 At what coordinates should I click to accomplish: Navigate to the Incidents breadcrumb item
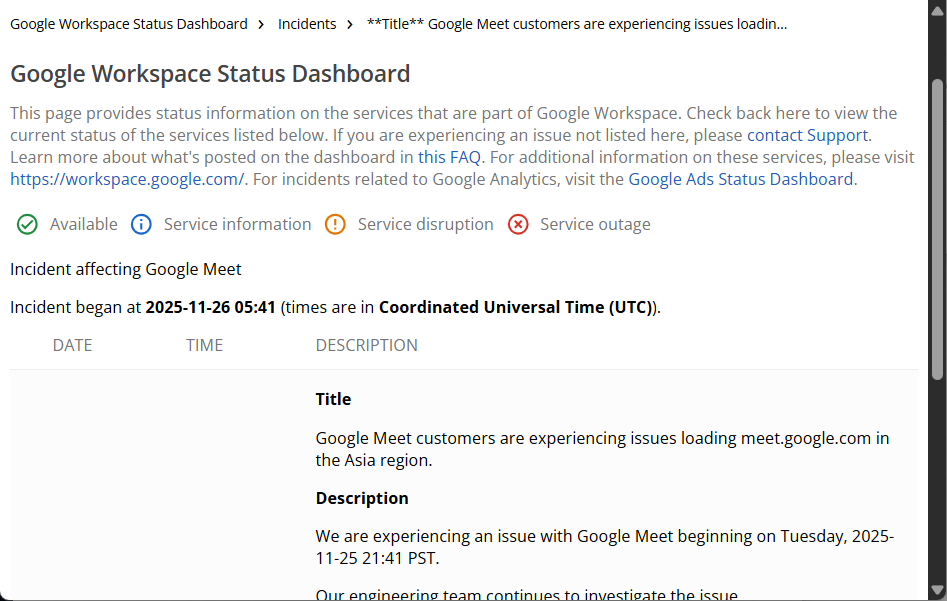[307, 23]
